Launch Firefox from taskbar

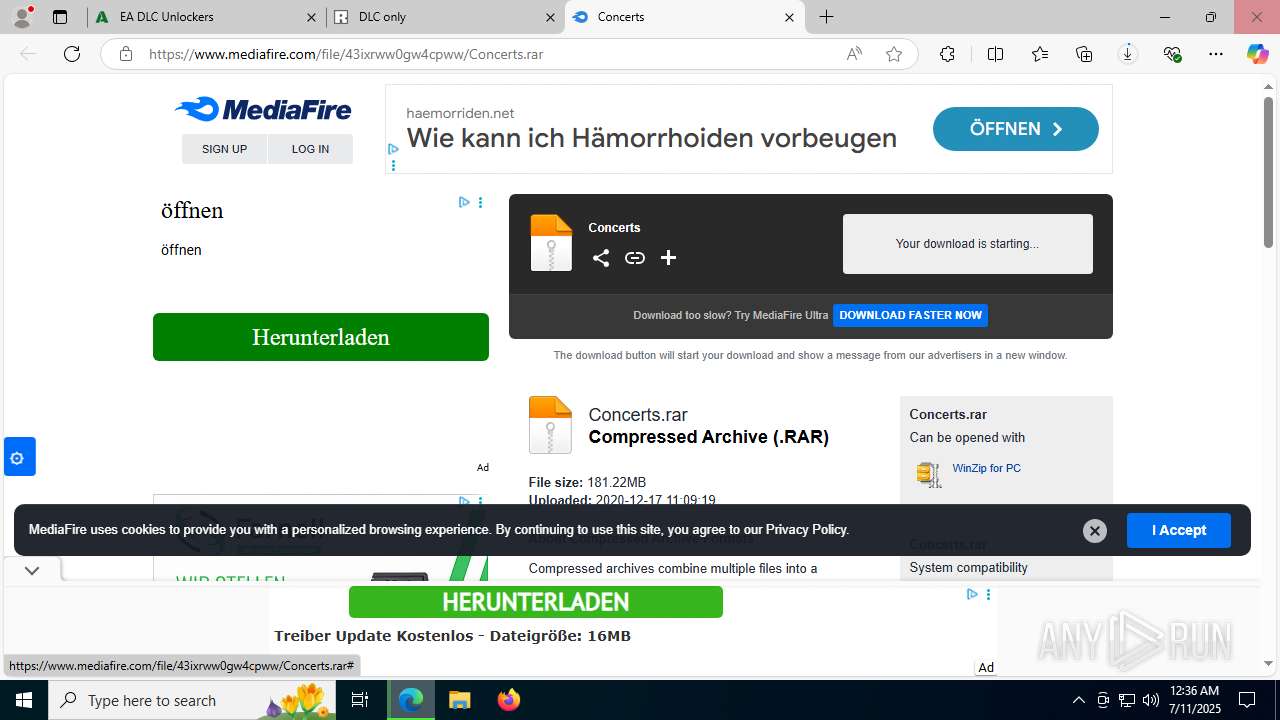509,700
